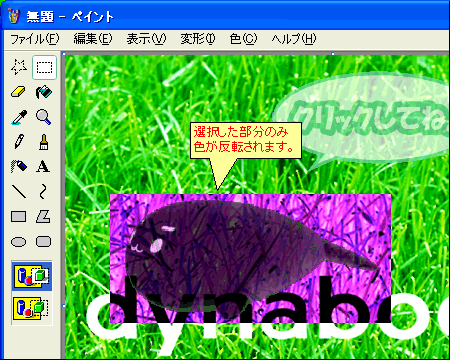450x360 pixels.
Task: Choose the Ellipse tool
Action: [19, 241]
